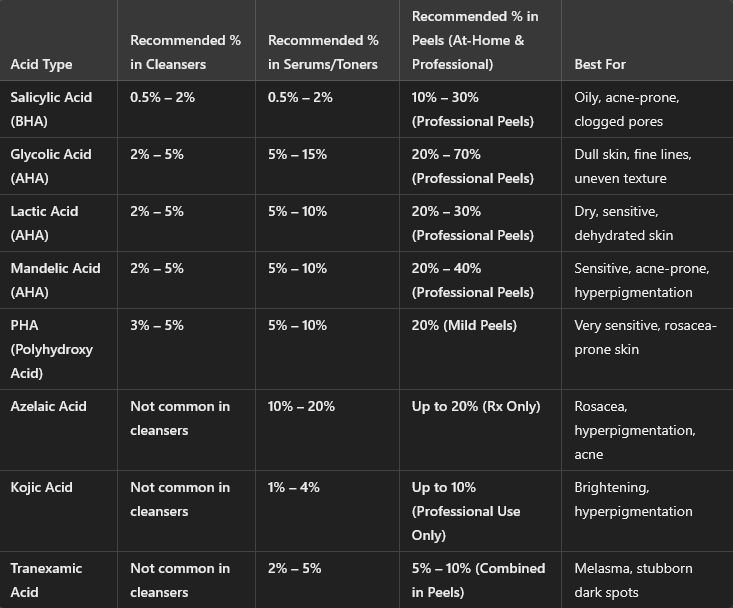Click the 20% (Mild Peels) cell

tap(464, 325)
